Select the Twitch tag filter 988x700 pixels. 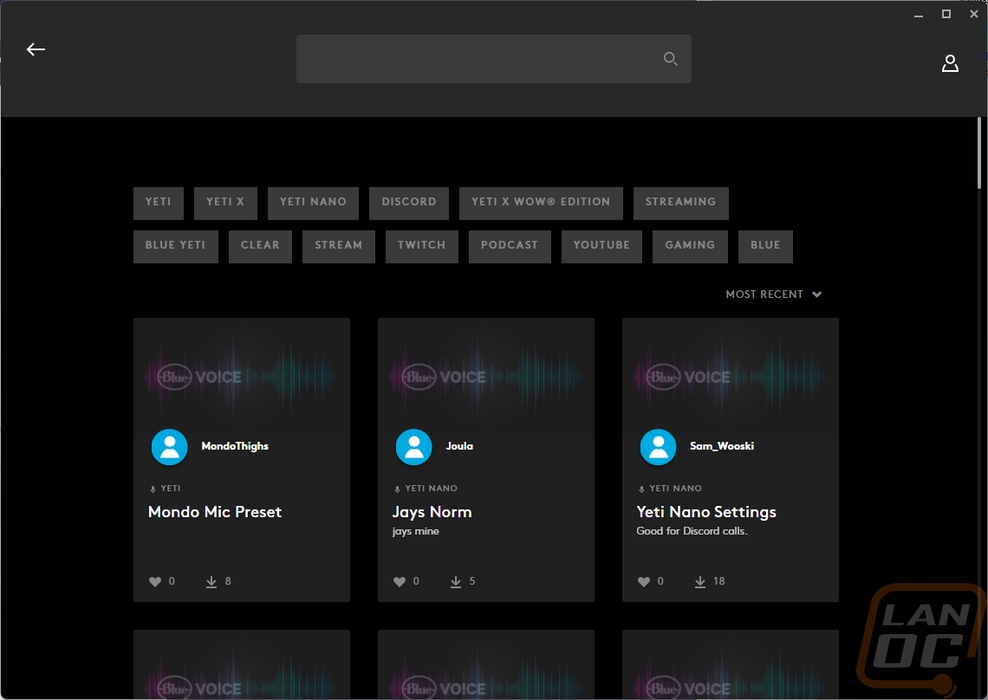pyautogui.click(x=422, y=246)
